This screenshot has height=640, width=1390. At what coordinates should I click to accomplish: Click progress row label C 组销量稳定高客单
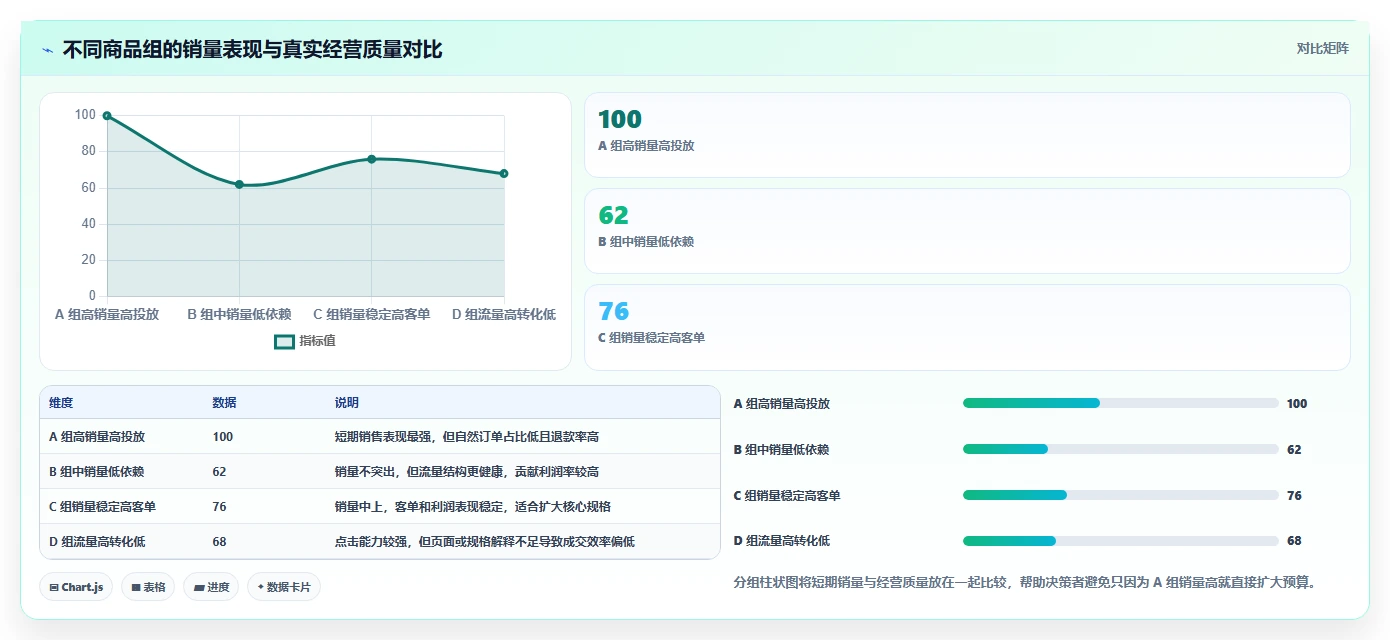coord(787,496)
